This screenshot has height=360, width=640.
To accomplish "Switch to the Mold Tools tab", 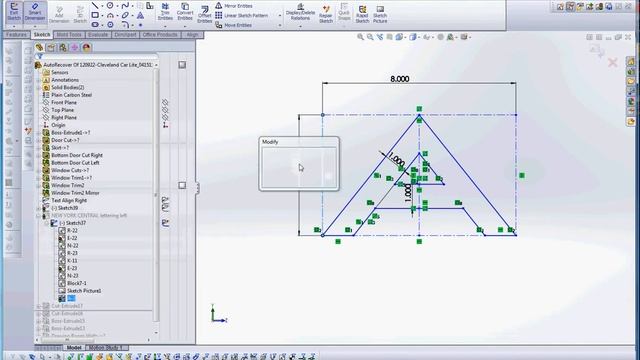I will (69, 35).
